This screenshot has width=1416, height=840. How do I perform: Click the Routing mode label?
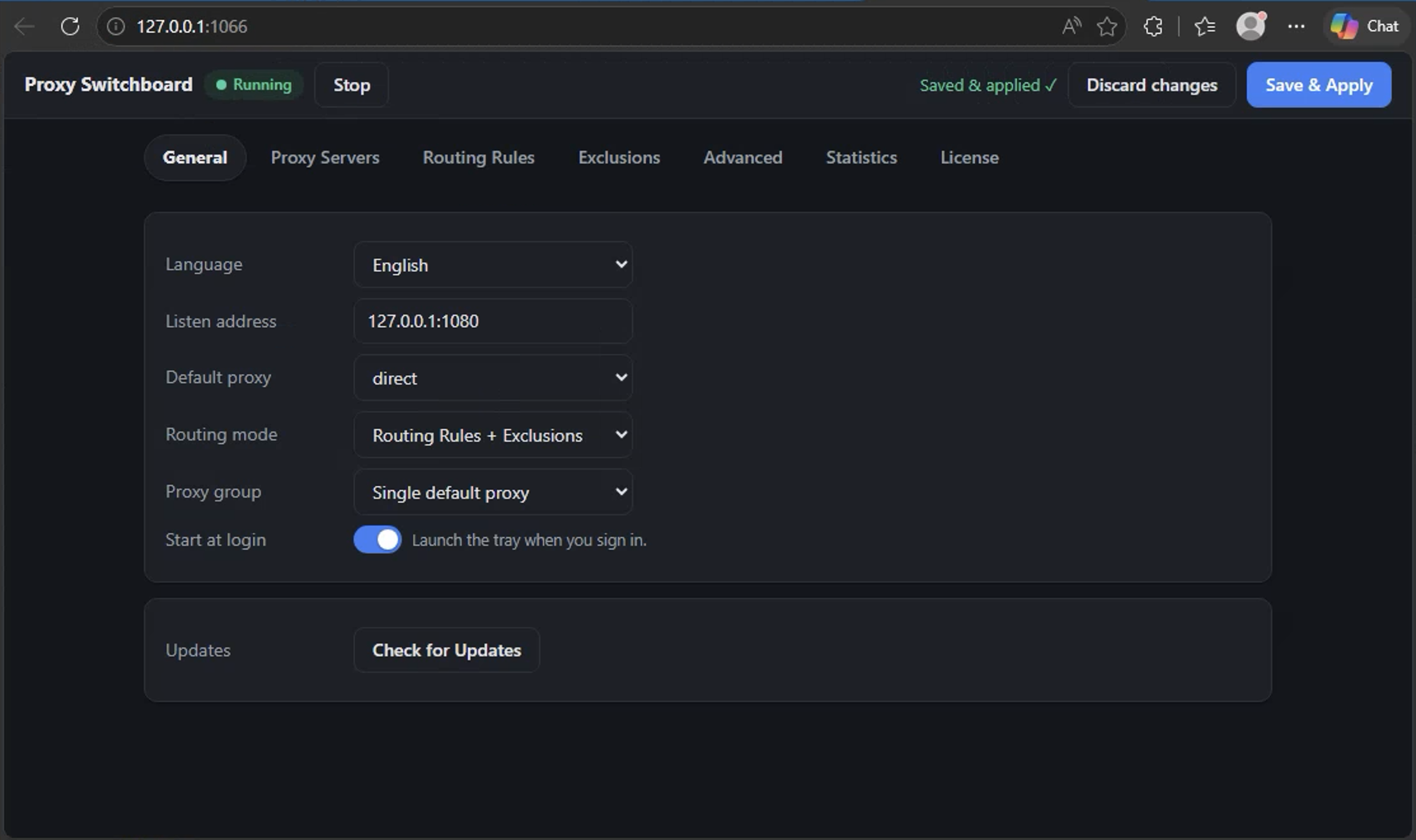pyautogui.click(x=221, y=435)
